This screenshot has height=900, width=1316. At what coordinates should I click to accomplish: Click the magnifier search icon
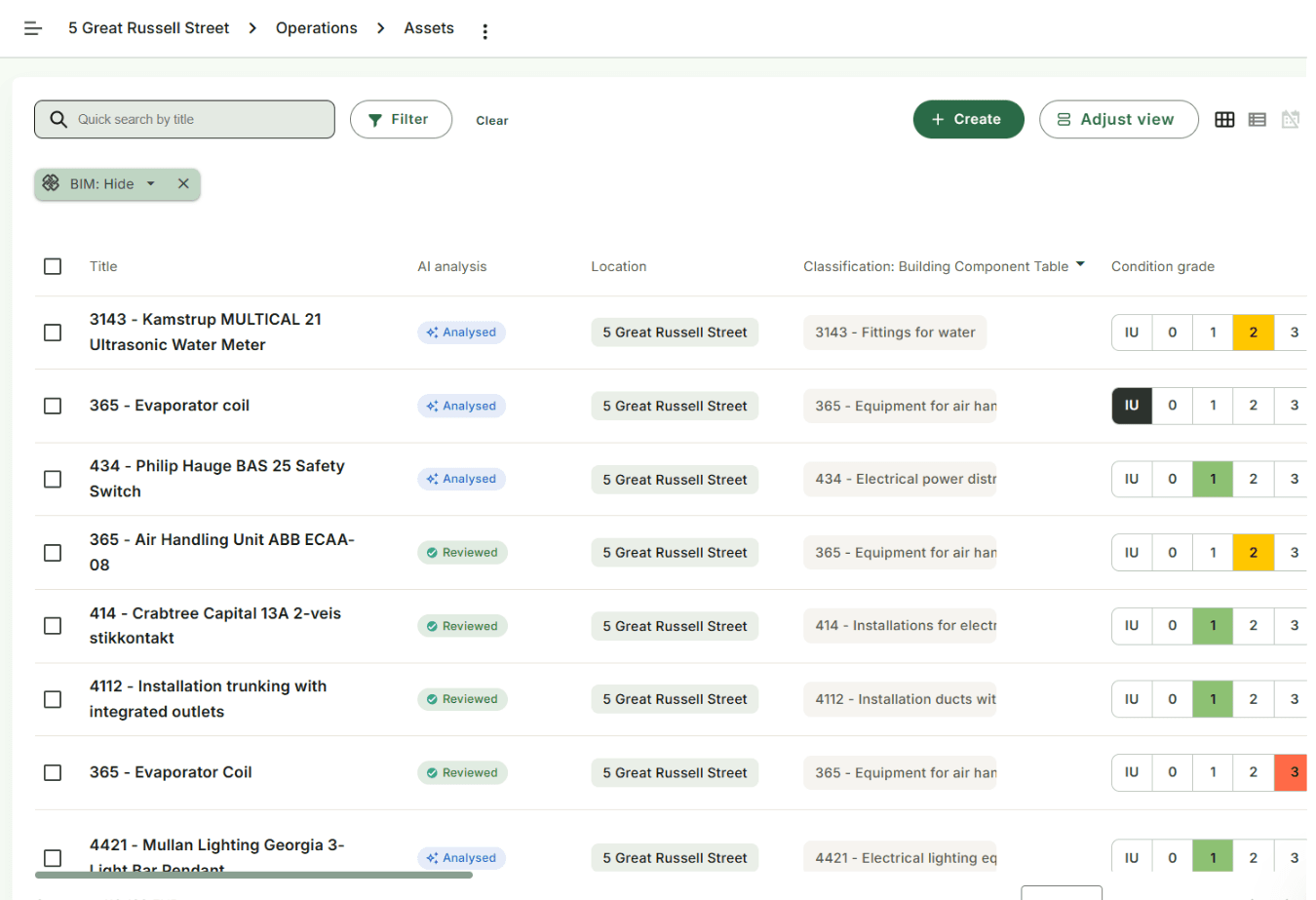pos(58,119)
